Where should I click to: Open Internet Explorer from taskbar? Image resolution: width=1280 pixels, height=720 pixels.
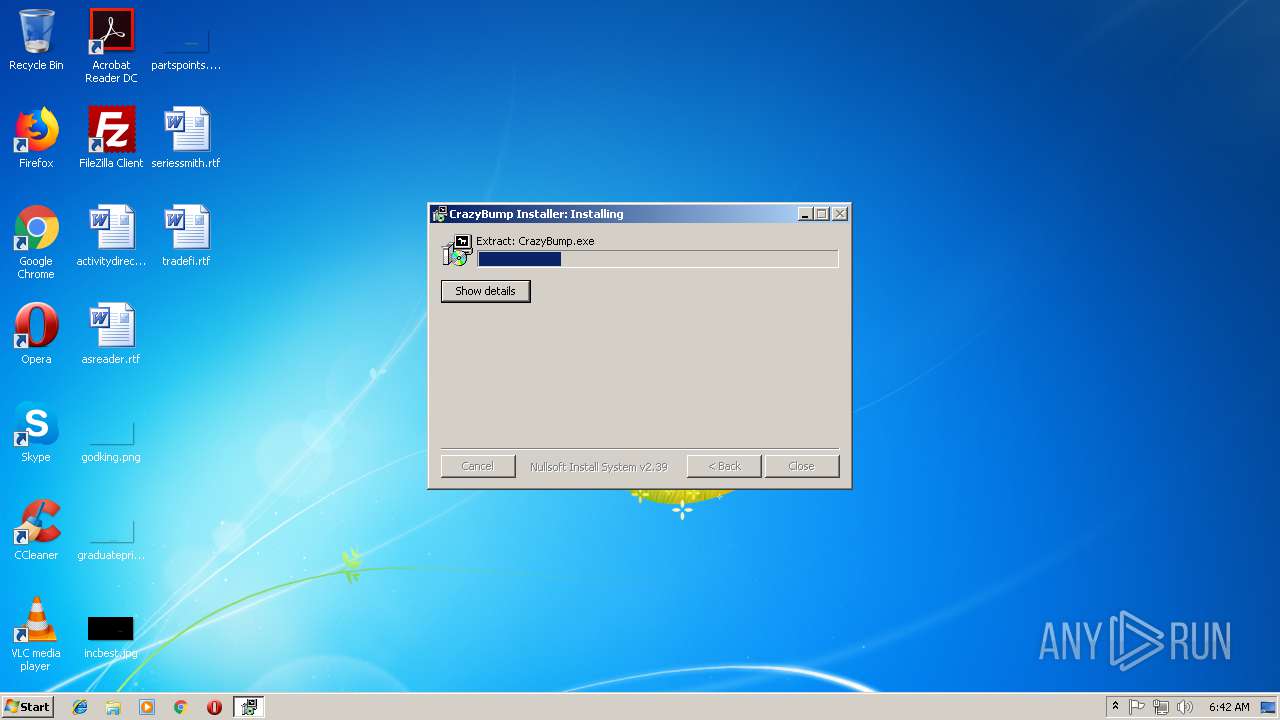tap(80, 707)
